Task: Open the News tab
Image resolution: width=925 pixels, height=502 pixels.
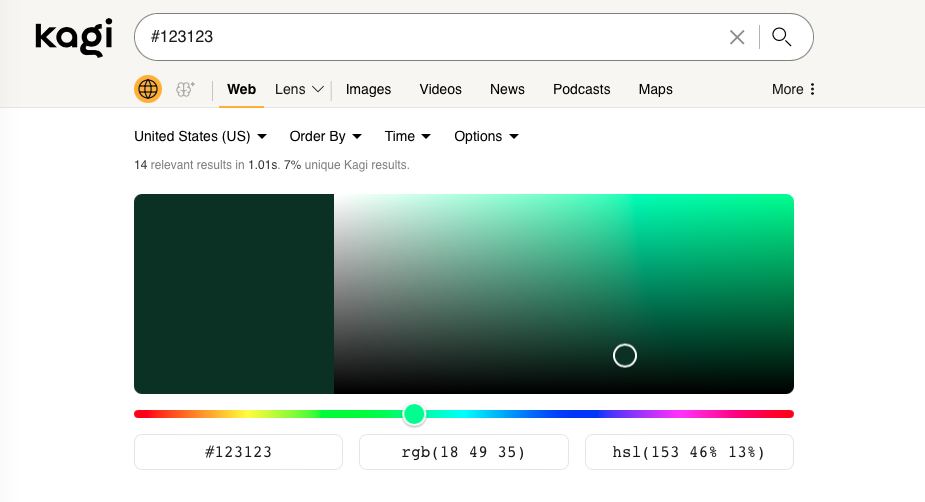Action: [507, 89]
